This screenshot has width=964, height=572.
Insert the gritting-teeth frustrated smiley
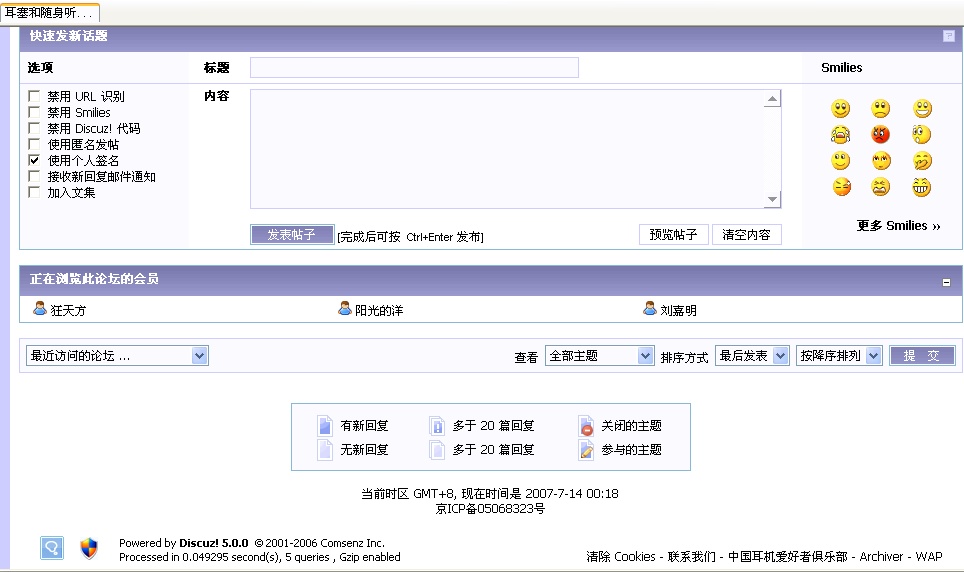880,186
